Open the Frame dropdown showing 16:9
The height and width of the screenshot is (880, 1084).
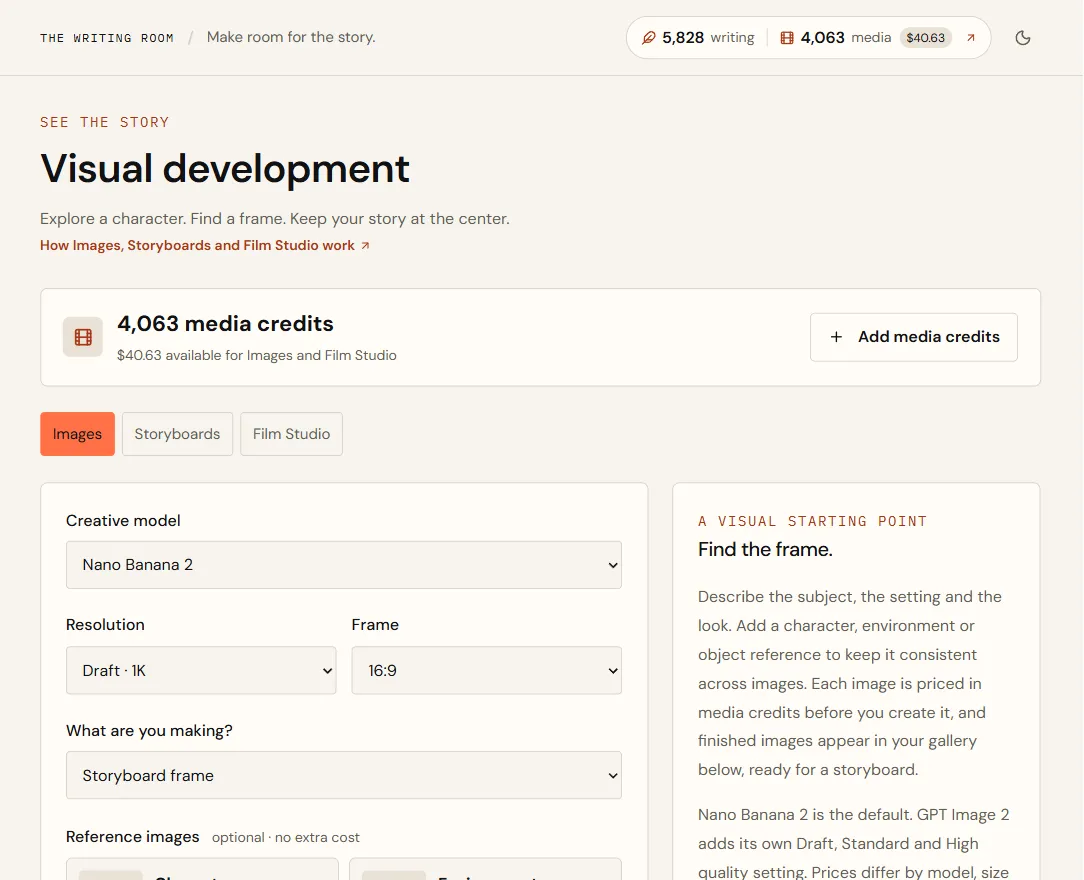click(x=486, y=671)
